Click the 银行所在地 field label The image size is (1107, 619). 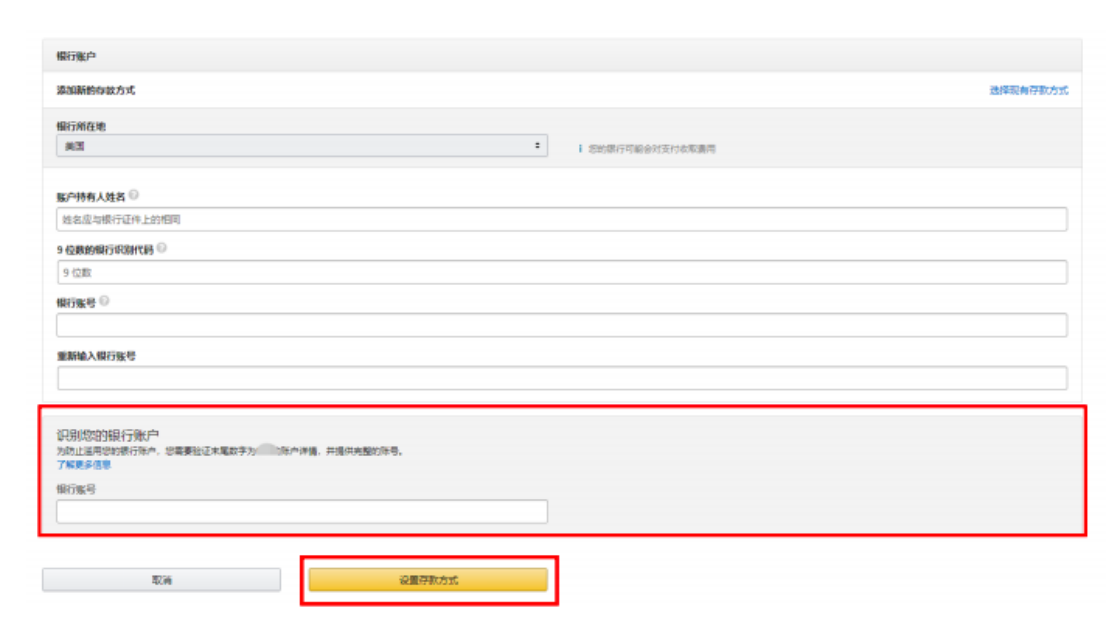(81, 127)
